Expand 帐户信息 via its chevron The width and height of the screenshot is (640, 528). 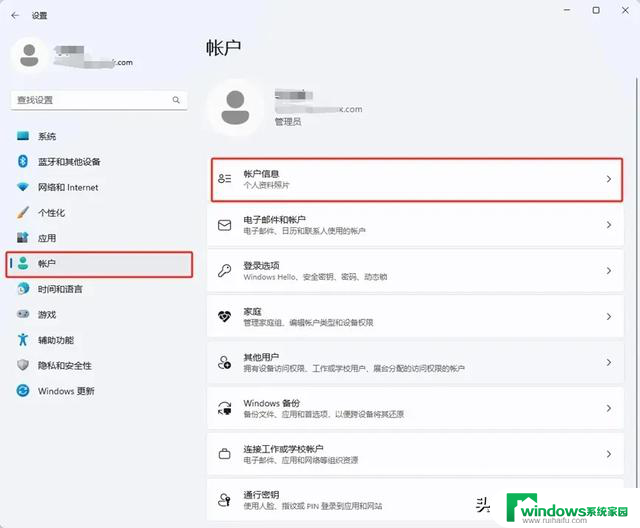(609, 179)
